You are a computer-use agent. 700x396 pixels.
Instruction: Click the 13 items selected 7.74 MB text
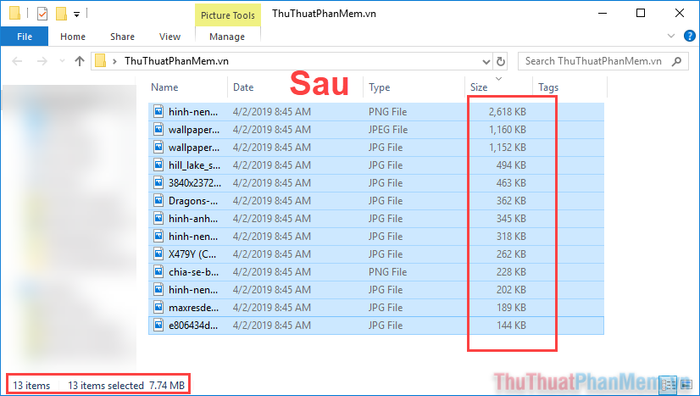[126, 385]
